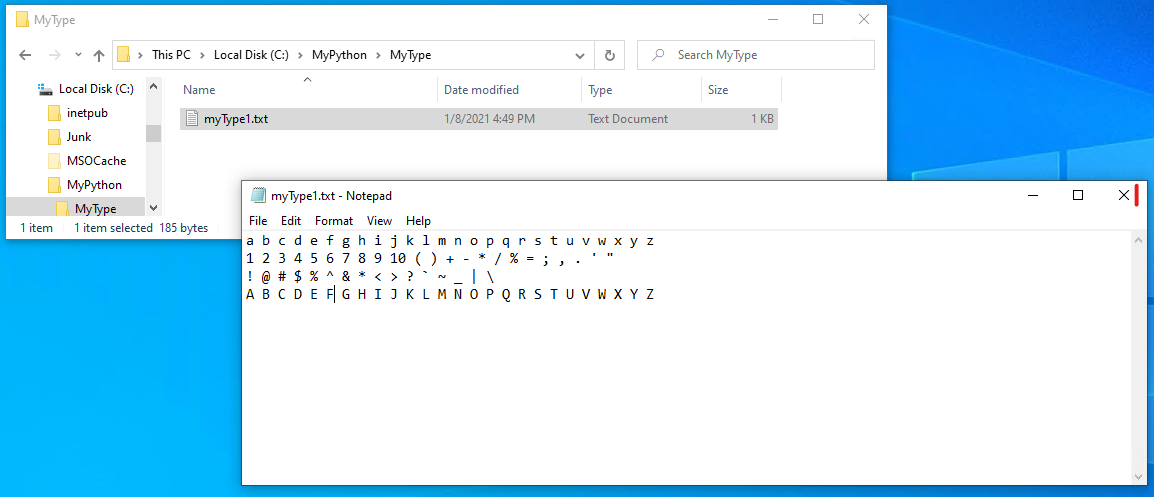The height and width of the screenshot is (497, 1154).
Task: Maximize the Notepad window
Action: pos(1077,195)
